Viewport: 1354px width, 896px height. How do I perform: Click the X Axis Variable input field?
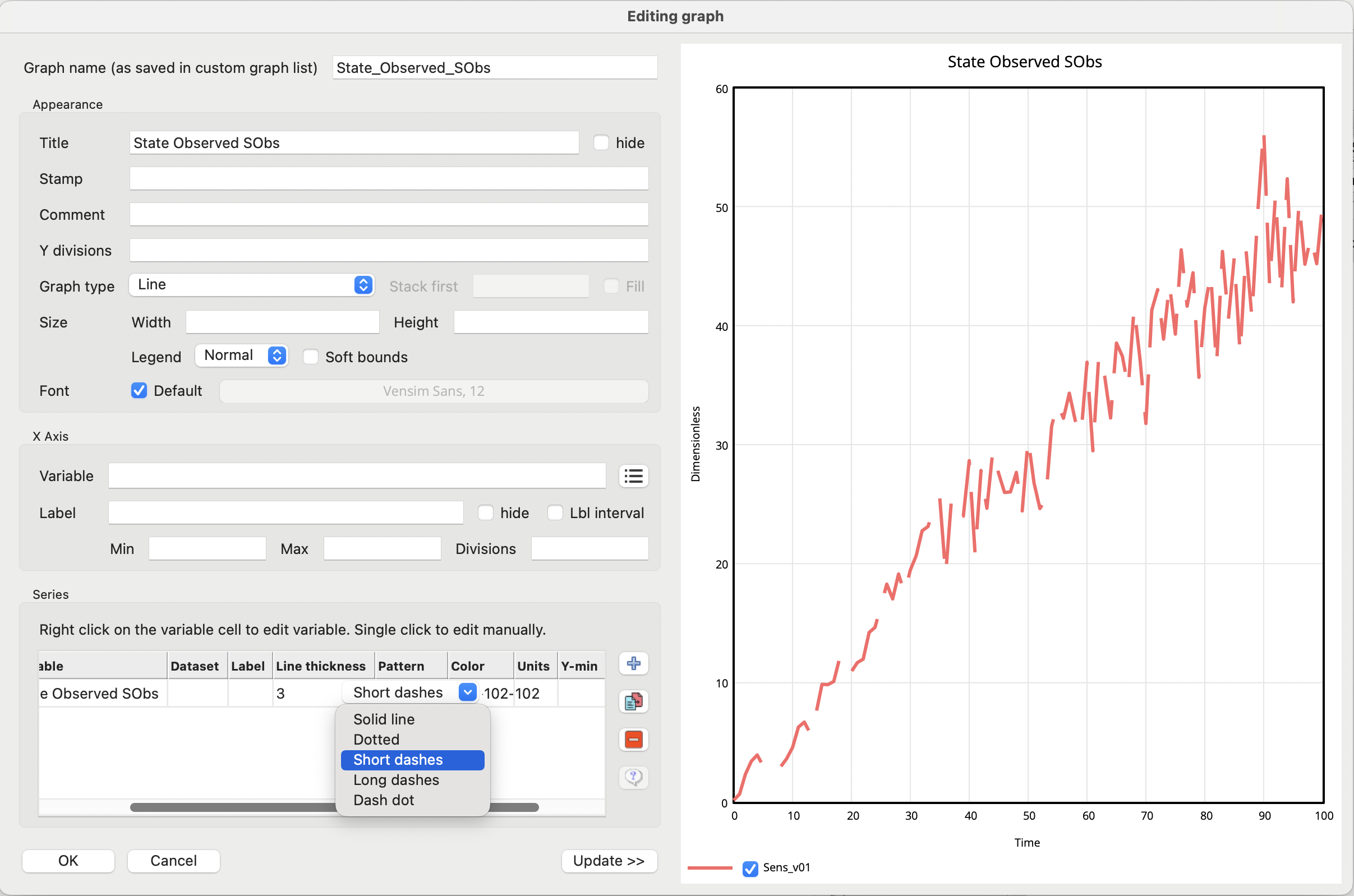pyautogui.click(x=357, y=475)
